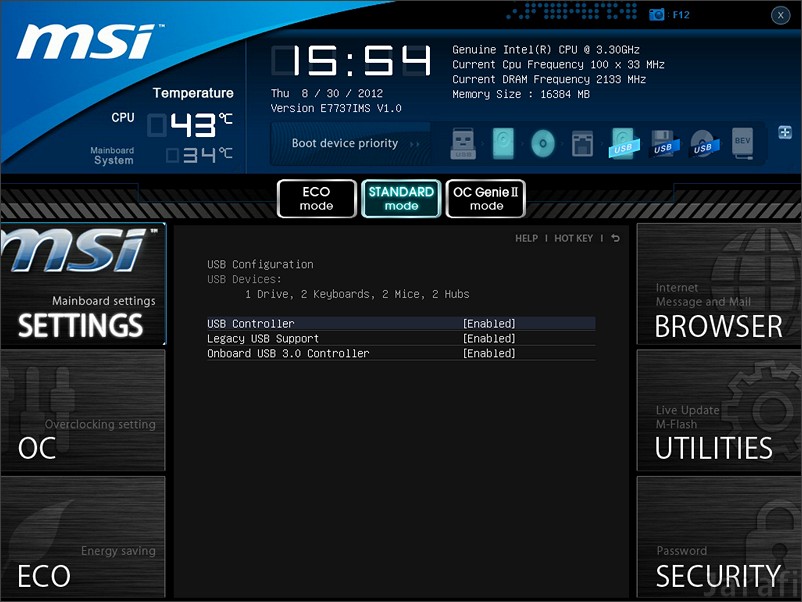Open the HELP panel
Viewport: 802px width, 602px height.
tap(526, 238)
